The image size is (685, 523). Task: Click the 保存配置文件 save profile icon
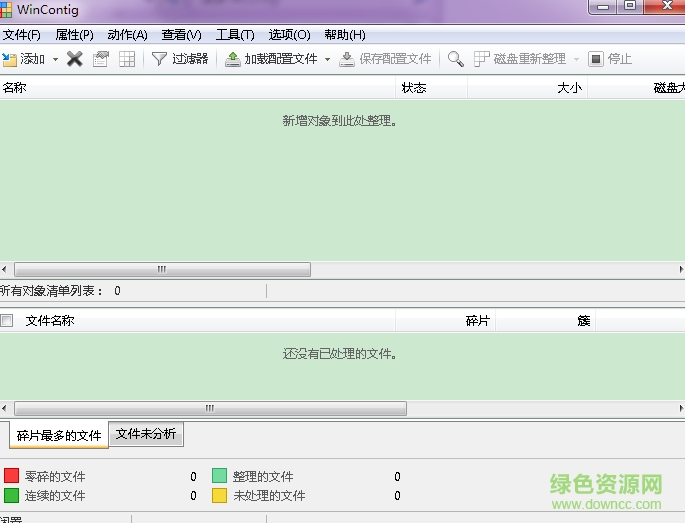click(x=347, y=59)
